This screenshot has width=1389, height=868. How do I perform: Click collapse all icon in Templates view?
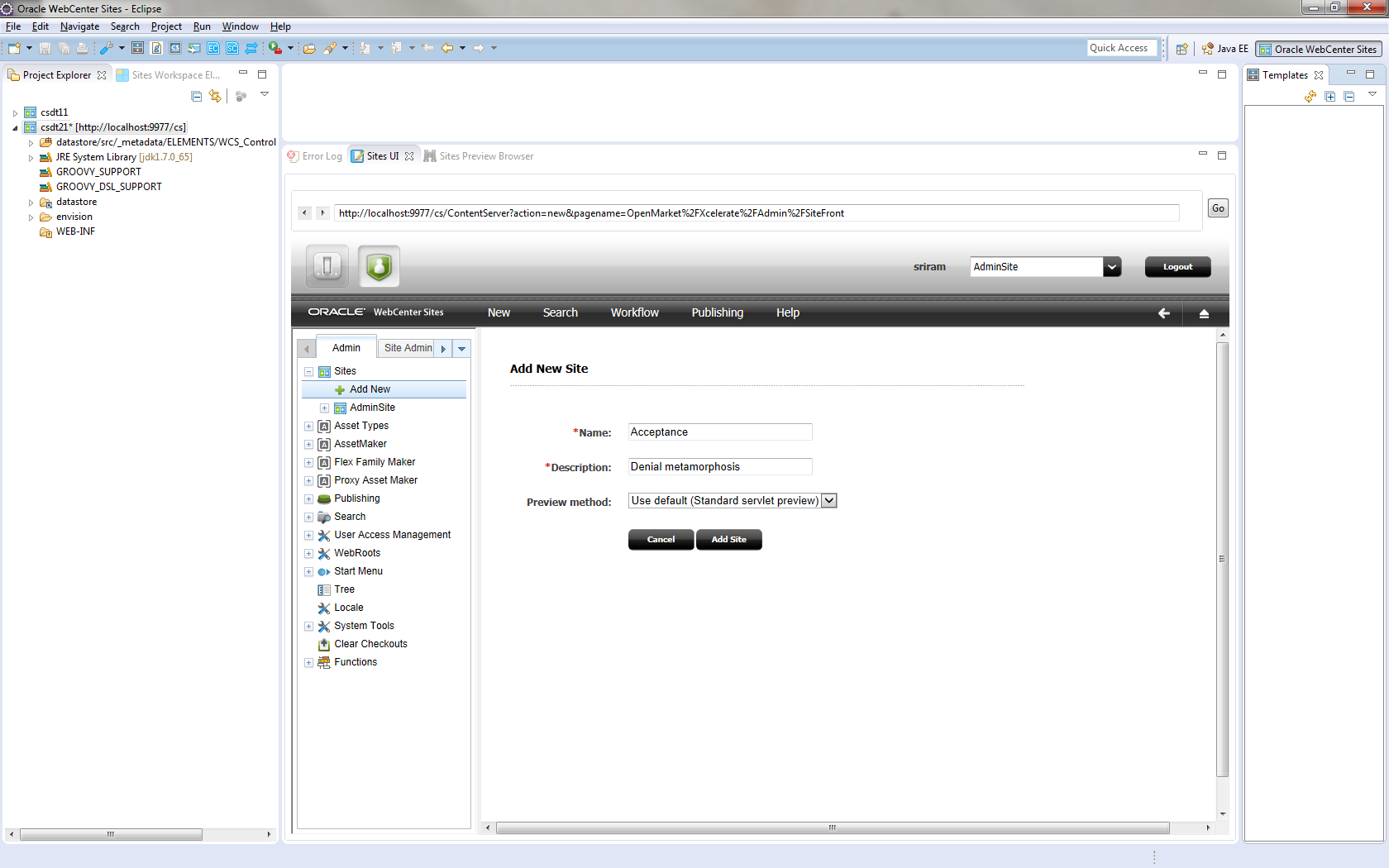coord(1349,96)
